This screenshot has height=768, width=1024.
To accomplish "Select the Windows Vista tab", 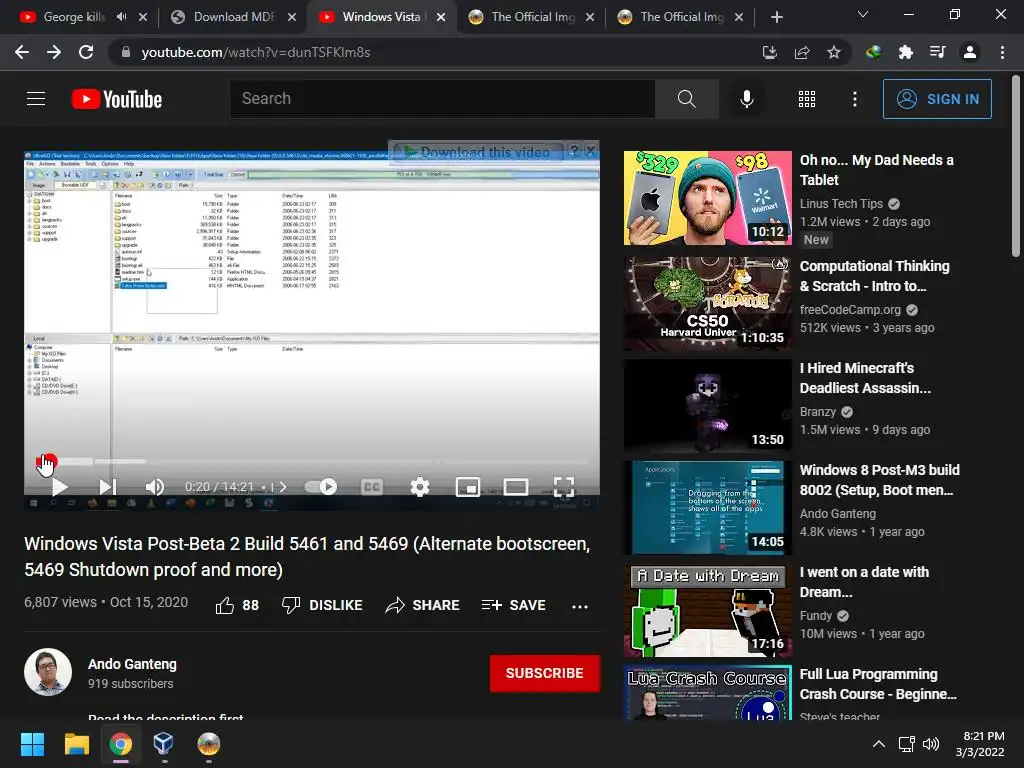I will [x=381, y=17].
